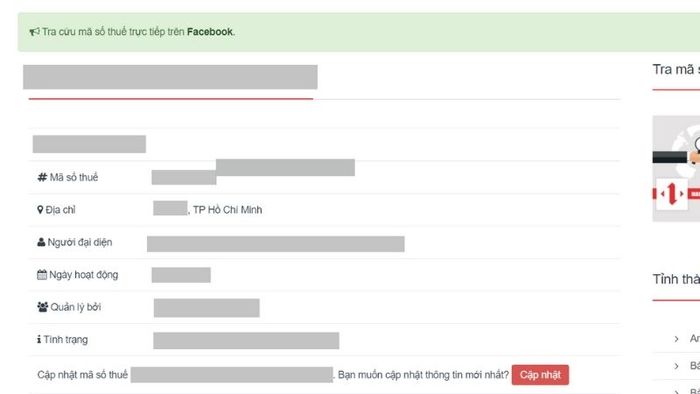700x394 pixels.
Task: Click the info icon beside Tình trạng
Action: (x=39, y=340)
